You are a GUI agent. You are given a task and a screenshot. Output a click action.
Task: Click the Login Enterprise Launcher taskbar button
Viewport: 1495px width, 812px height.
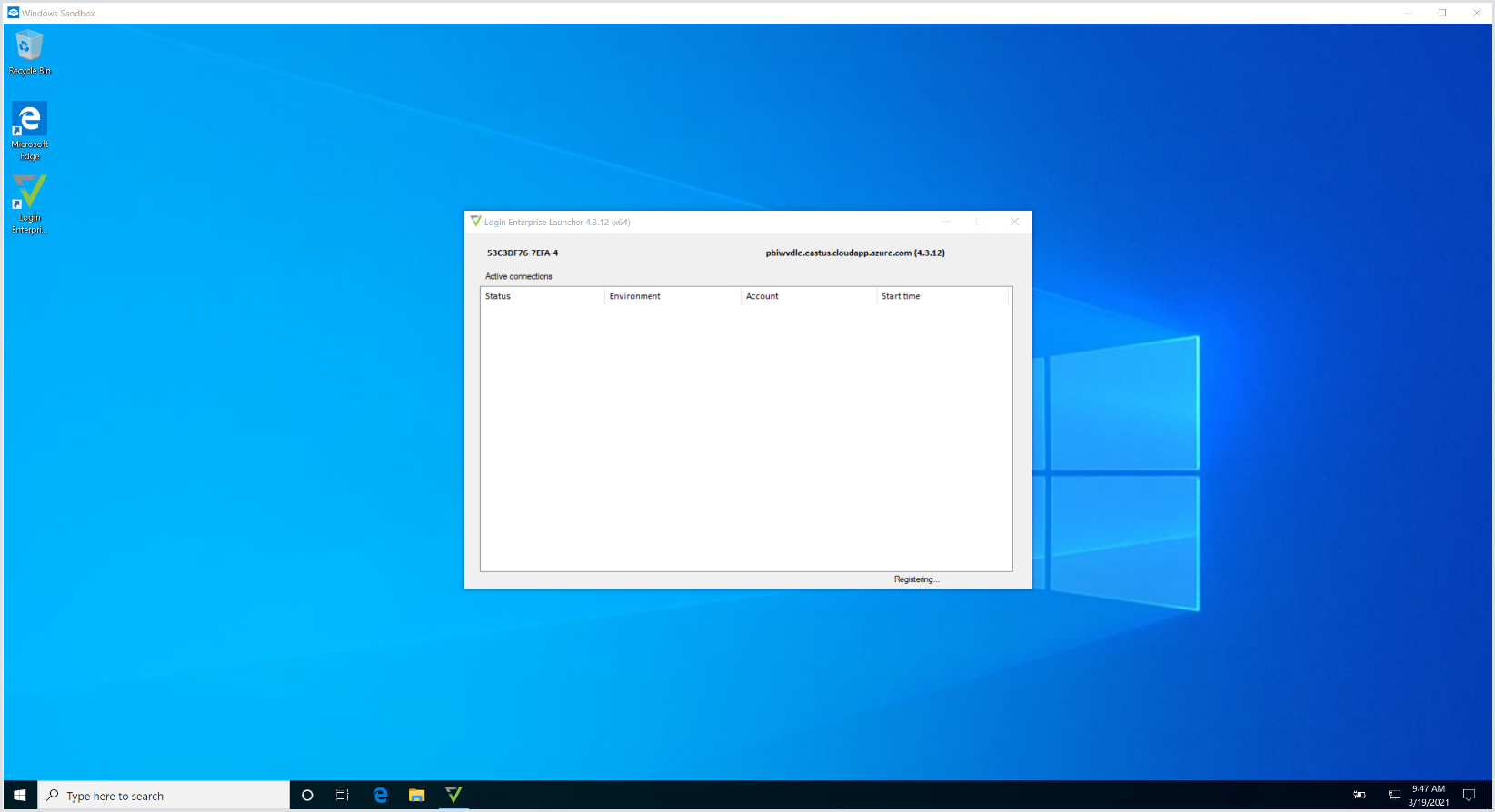453,796
